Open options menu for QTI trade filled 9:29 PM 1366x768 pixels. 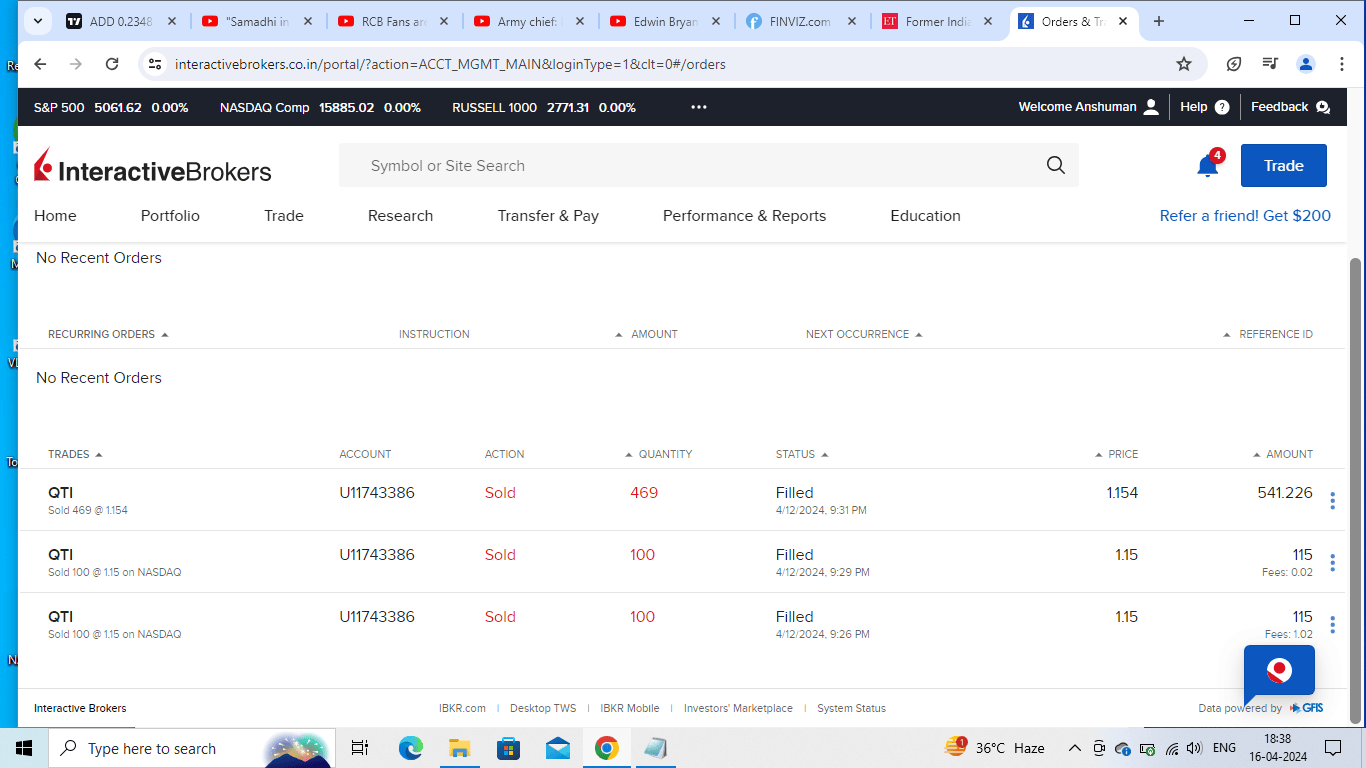coord(1332,562)
